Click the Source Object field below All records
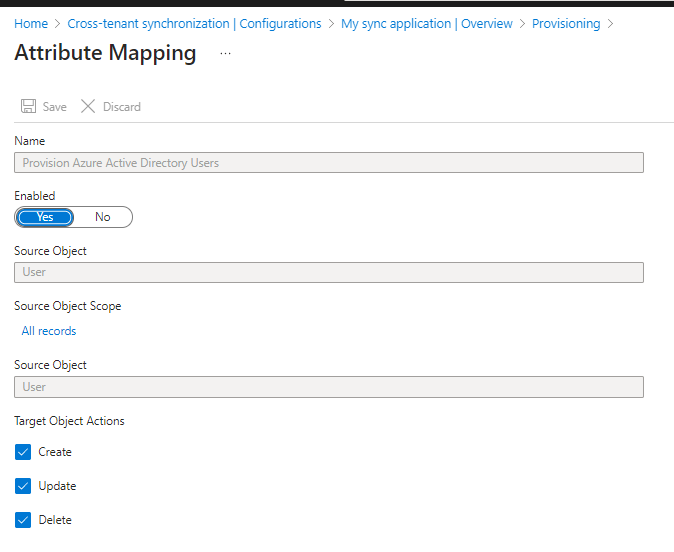Image resolution: width=674 pixels, height=552 pixels. [x=329, y=387]
